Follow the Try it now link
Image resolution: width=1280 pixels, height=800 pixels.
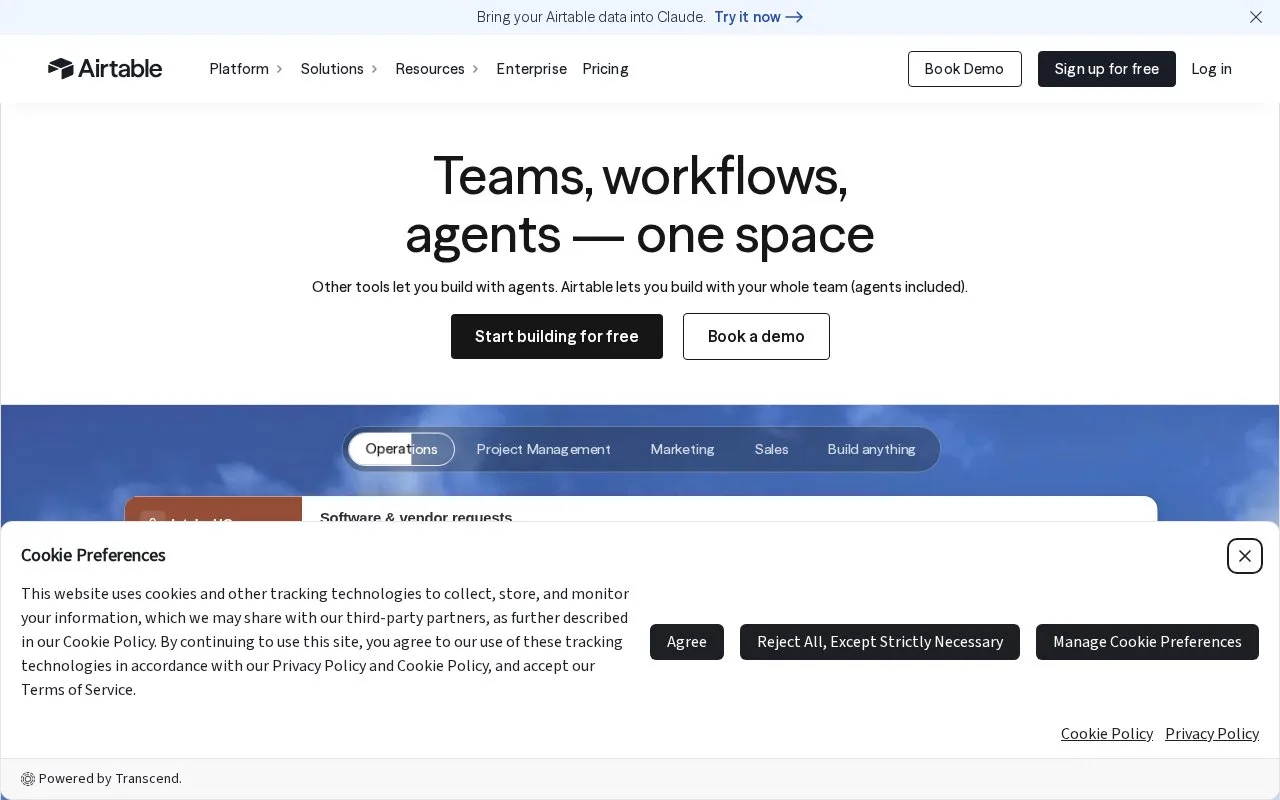pos(758,17)
